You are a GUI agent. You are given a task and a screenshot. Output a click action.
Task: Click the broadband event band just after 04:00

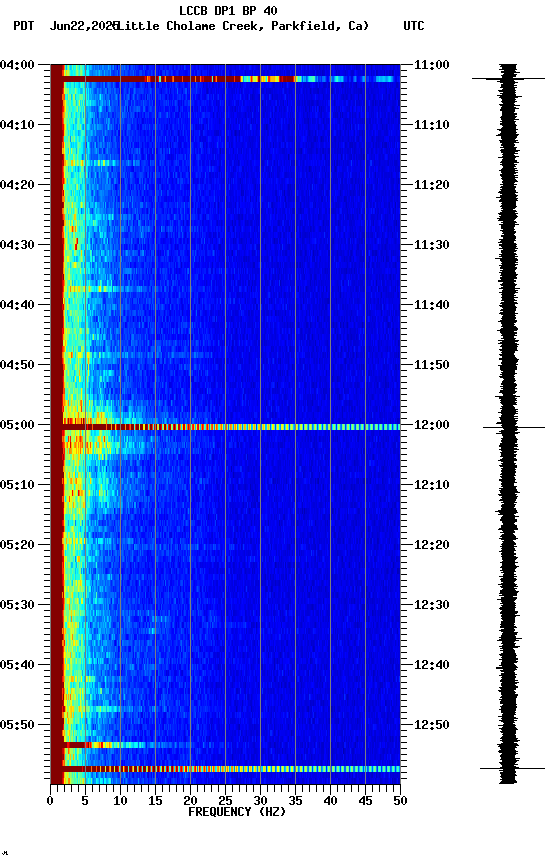(x=225, y=79)
